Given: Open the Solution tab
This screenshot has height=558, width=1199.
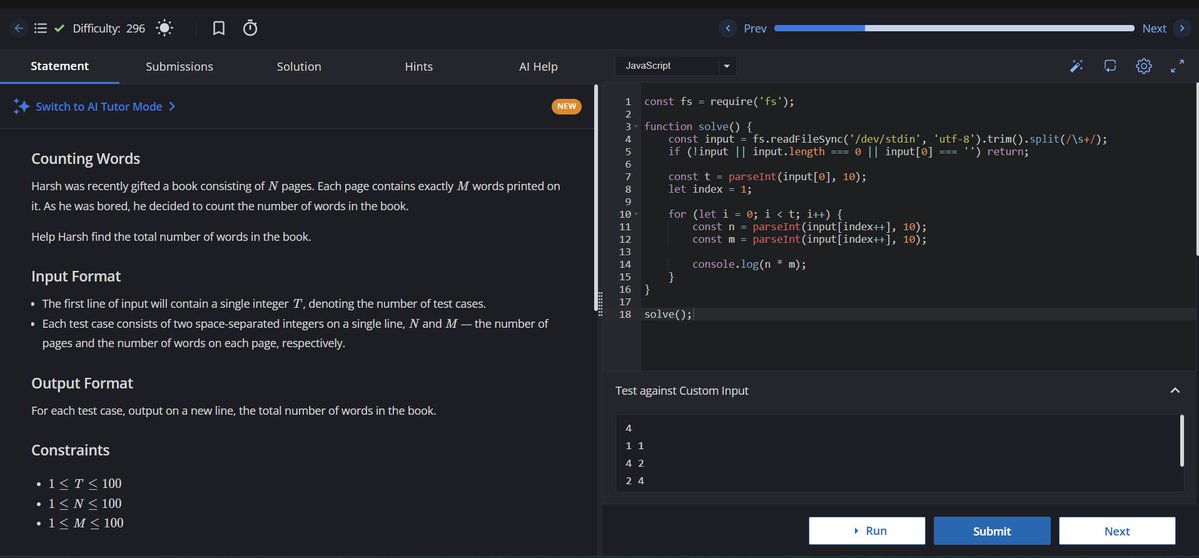Looking at the screenshot, I should tap(299, 67).
